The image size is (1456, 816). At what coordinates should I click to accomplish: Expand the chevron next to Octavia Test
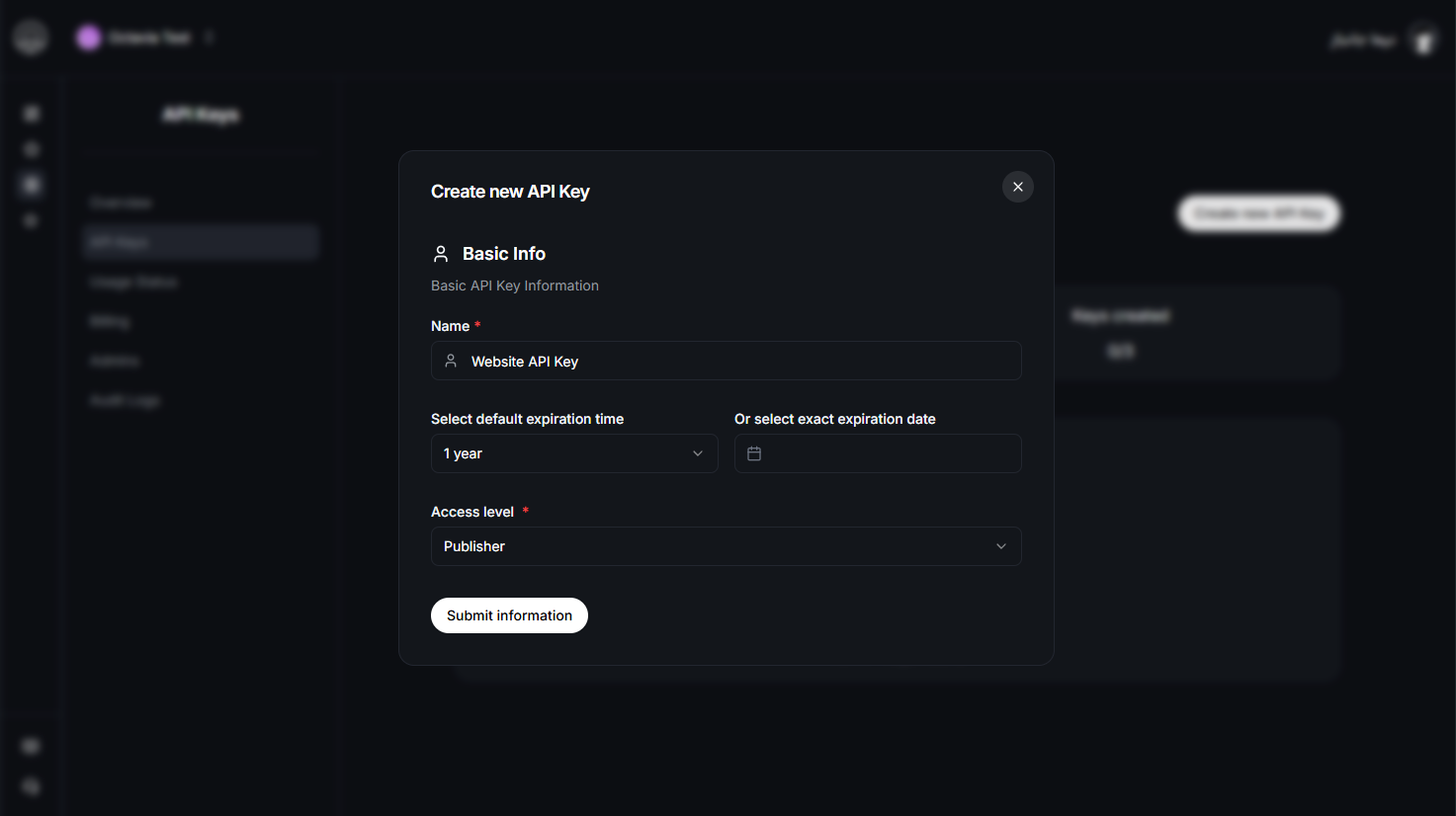tap(209, 37)
